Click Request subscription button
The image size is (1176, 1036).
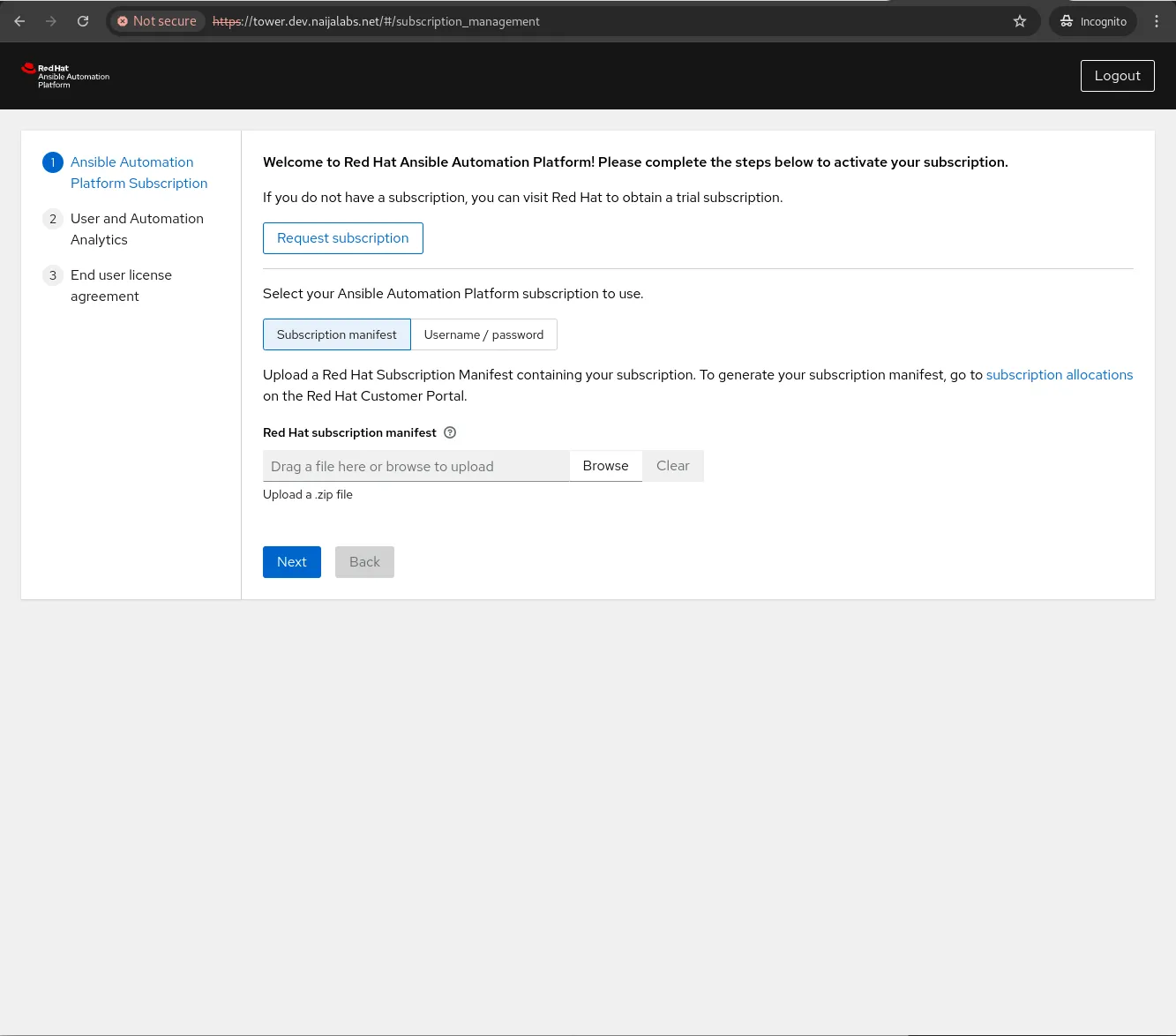click(343, 238)
